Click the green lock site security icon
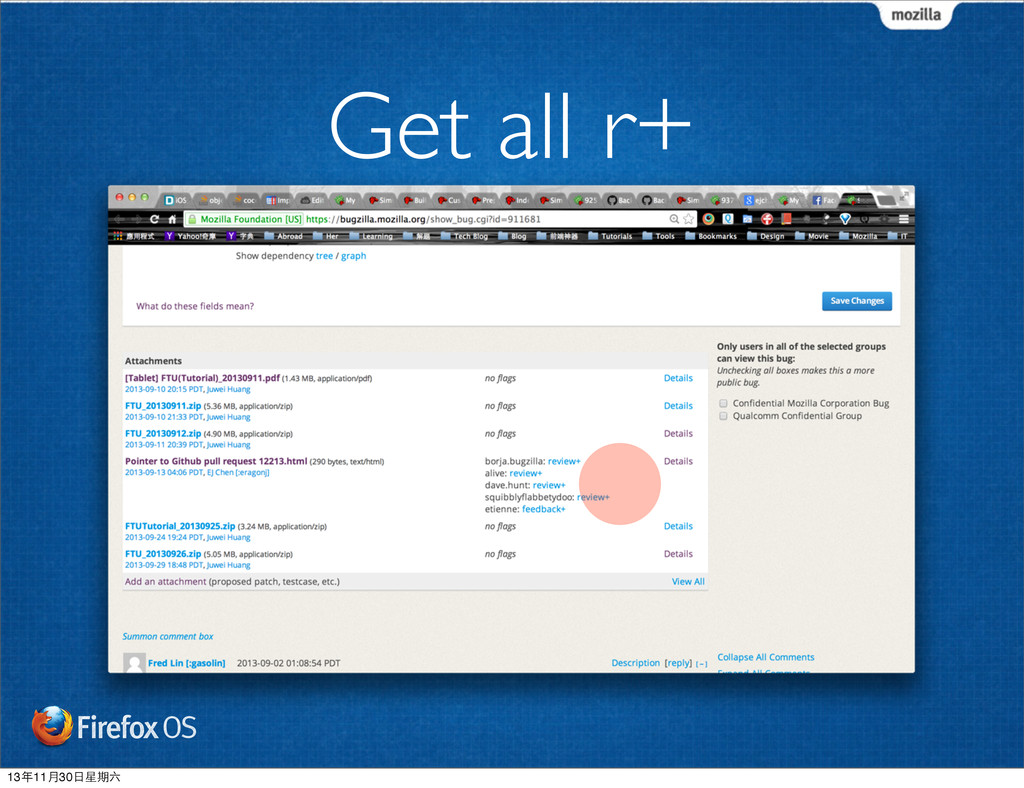The image size is (1024, 788). (x=192, y=219)
